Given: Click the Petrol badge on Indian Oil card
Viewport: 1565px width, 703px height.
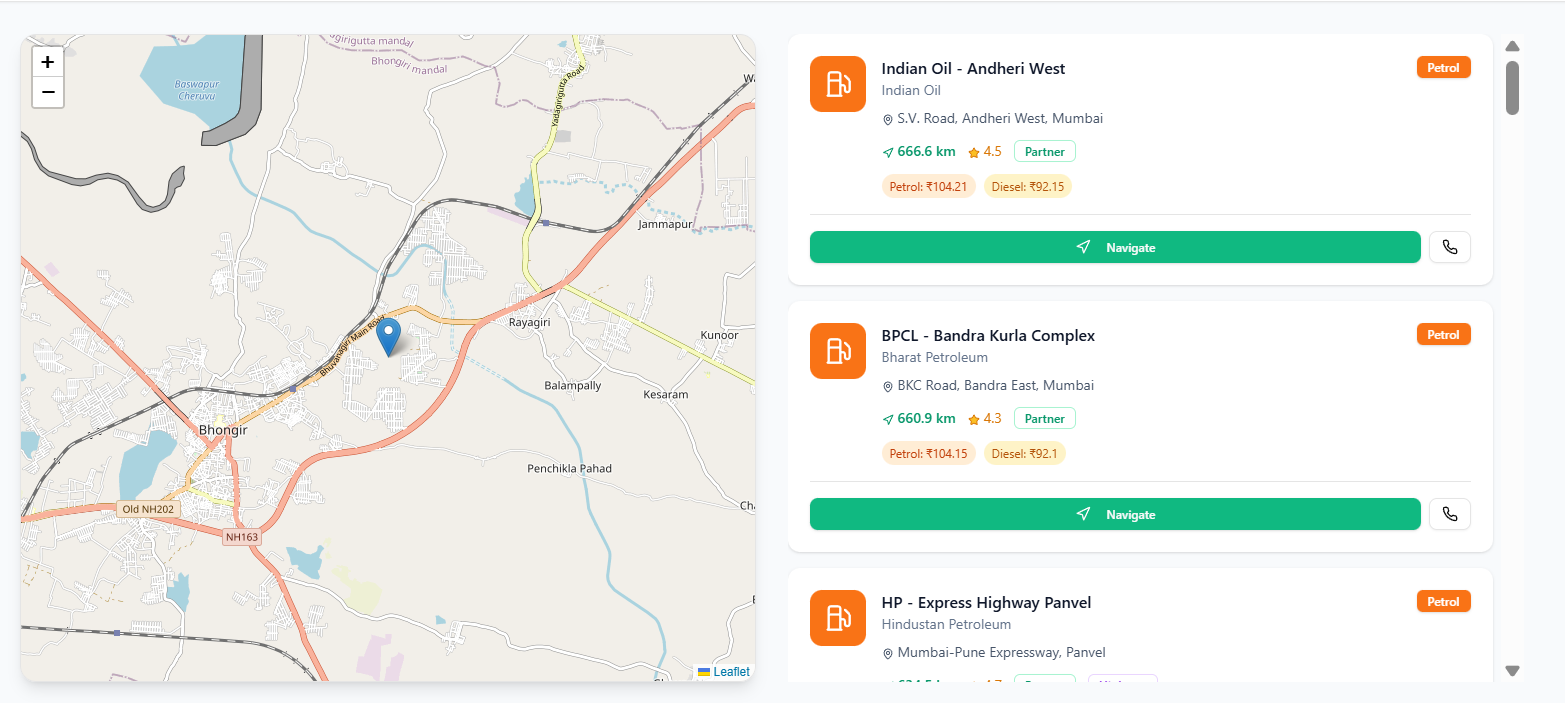Looking at the screenshot, I should tap(1443, 68).
